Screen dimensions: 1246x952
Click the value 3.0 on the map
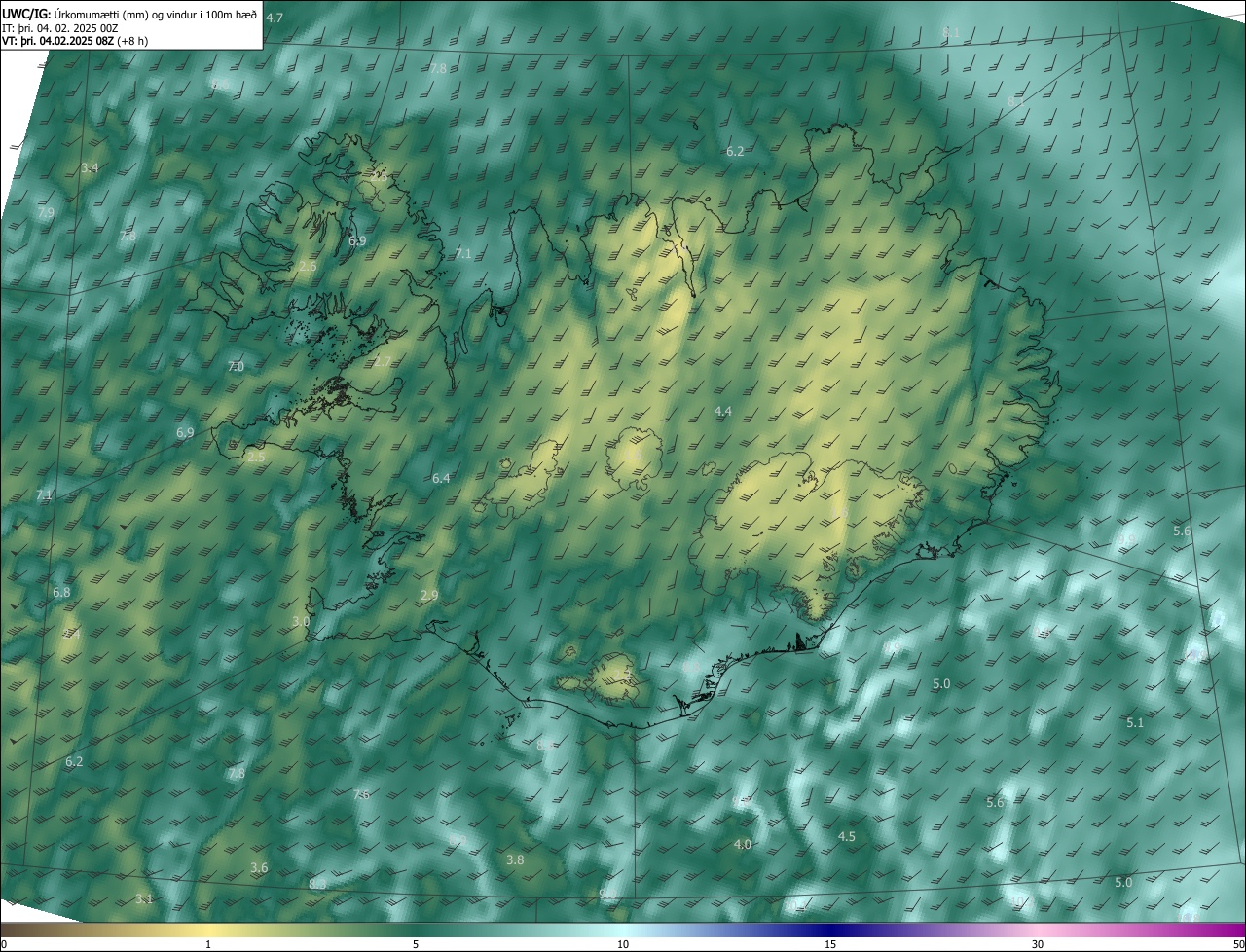(x=301, y=621)
